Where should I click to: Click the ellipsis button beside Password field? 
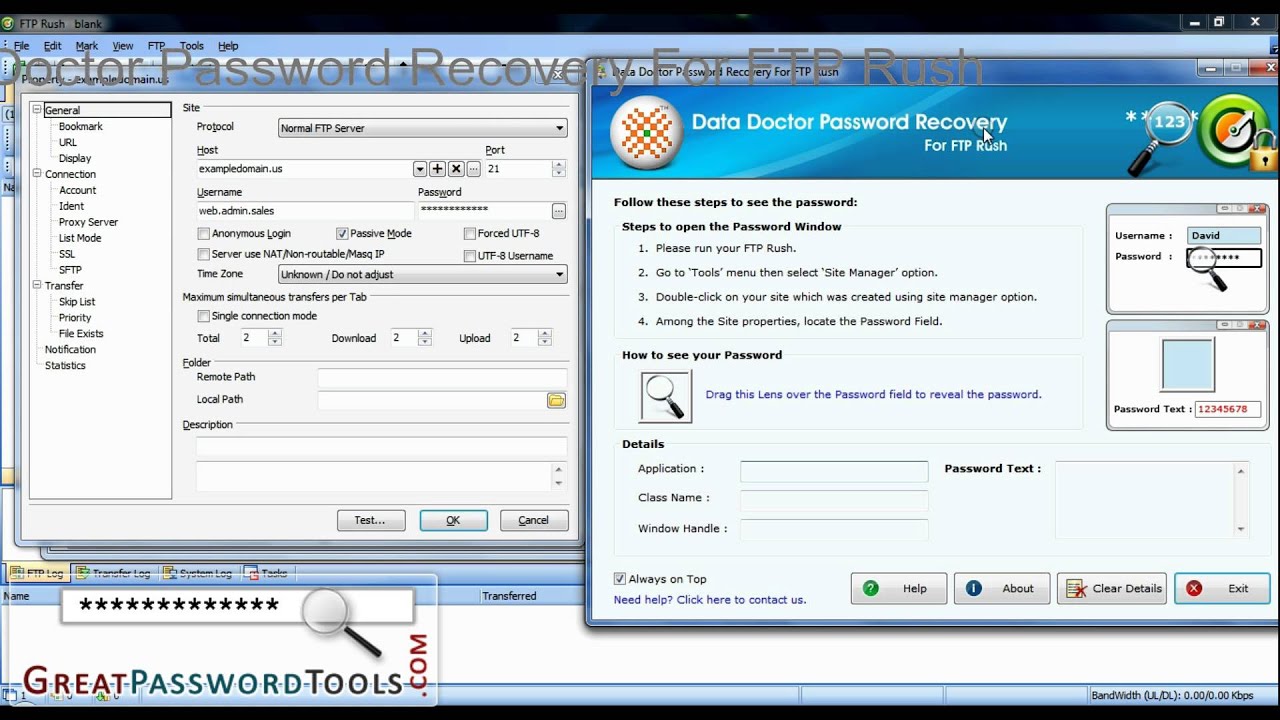[x=558, y=211]
